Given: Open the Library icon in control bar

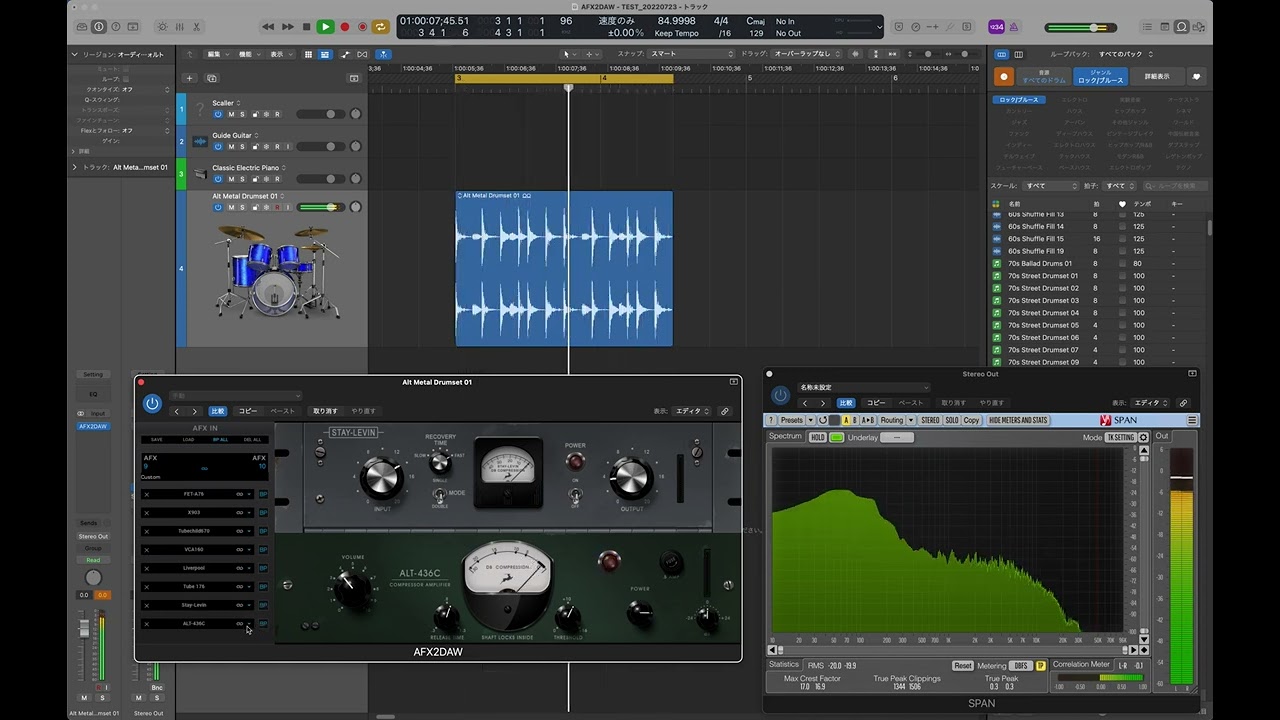Looking at the screenshot, I should coord(80,27).
